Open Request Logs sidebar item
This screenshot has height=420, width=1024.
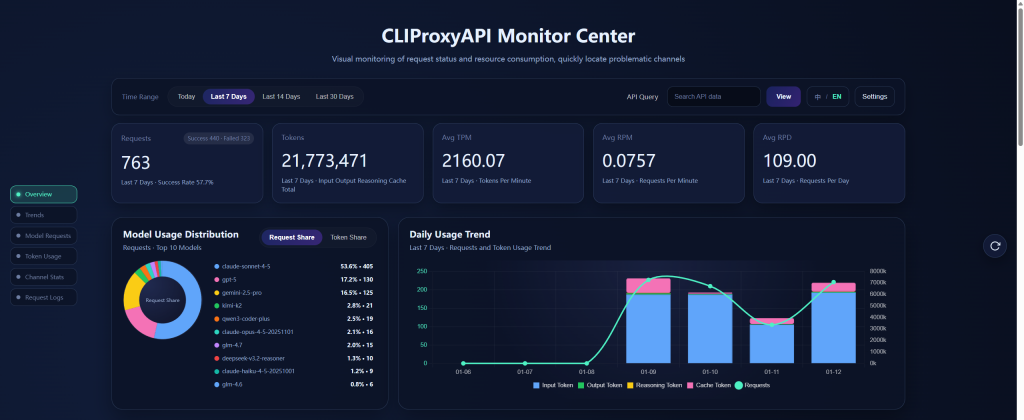pos(44,297)
